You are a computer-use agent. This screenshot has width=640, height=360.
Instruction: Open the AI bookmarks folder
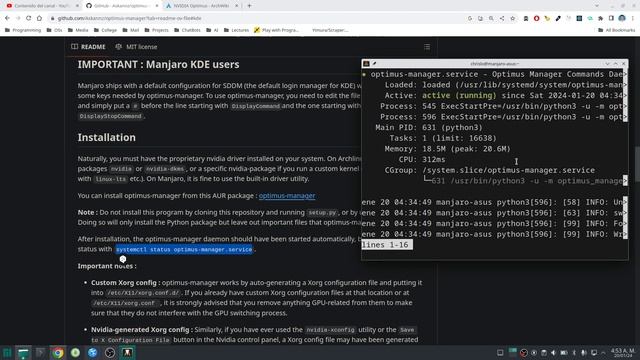click(x=212, y=30)
